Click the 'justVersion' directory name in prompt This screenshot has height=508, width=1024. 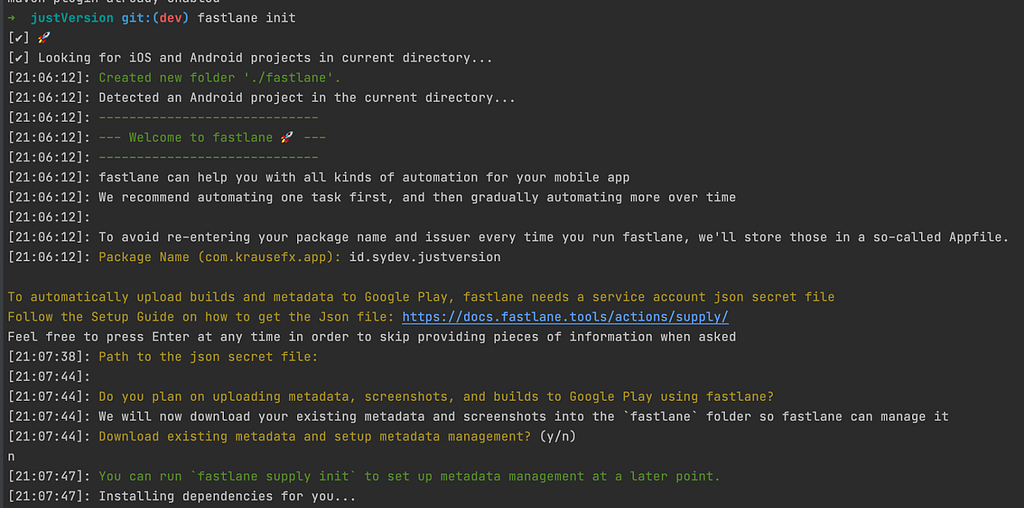pyautogui.click(x=72, y=18)
